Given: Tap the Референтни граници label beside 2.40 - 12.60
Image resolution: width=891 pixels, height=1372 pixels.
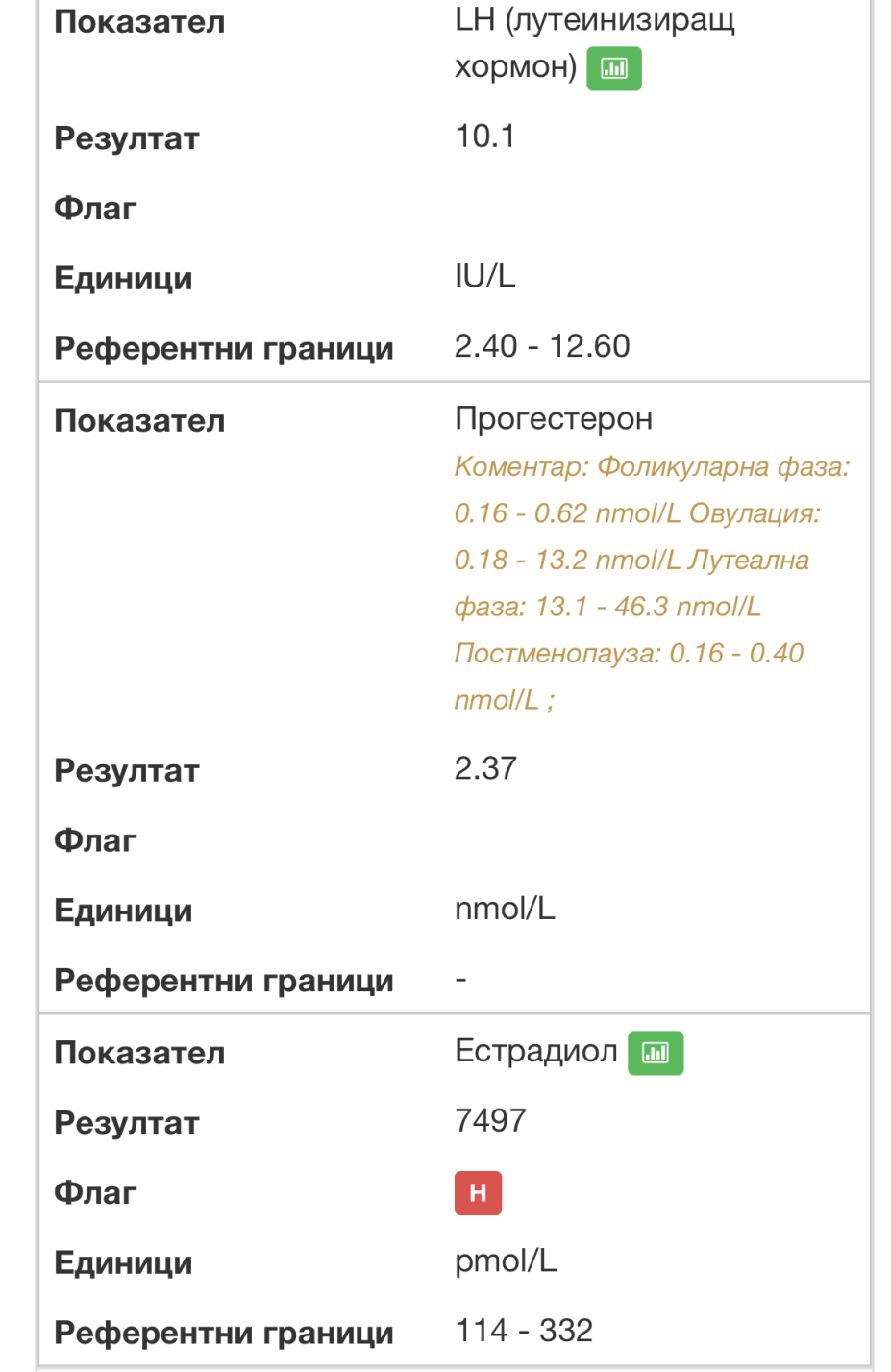Looking at the screenshot, I should pos(224,349).
